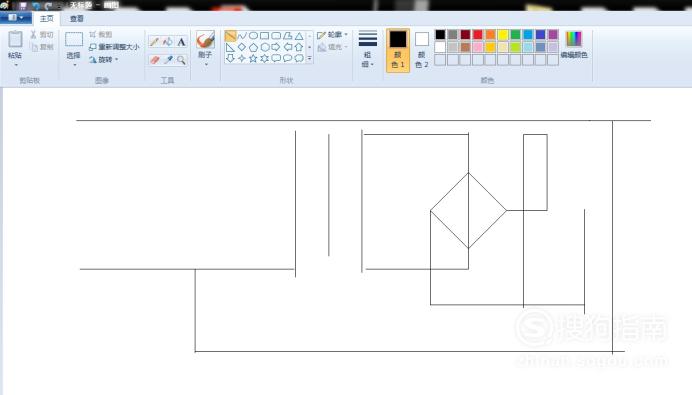Click Undo in quick access toolbar

(x=36, y=6)
